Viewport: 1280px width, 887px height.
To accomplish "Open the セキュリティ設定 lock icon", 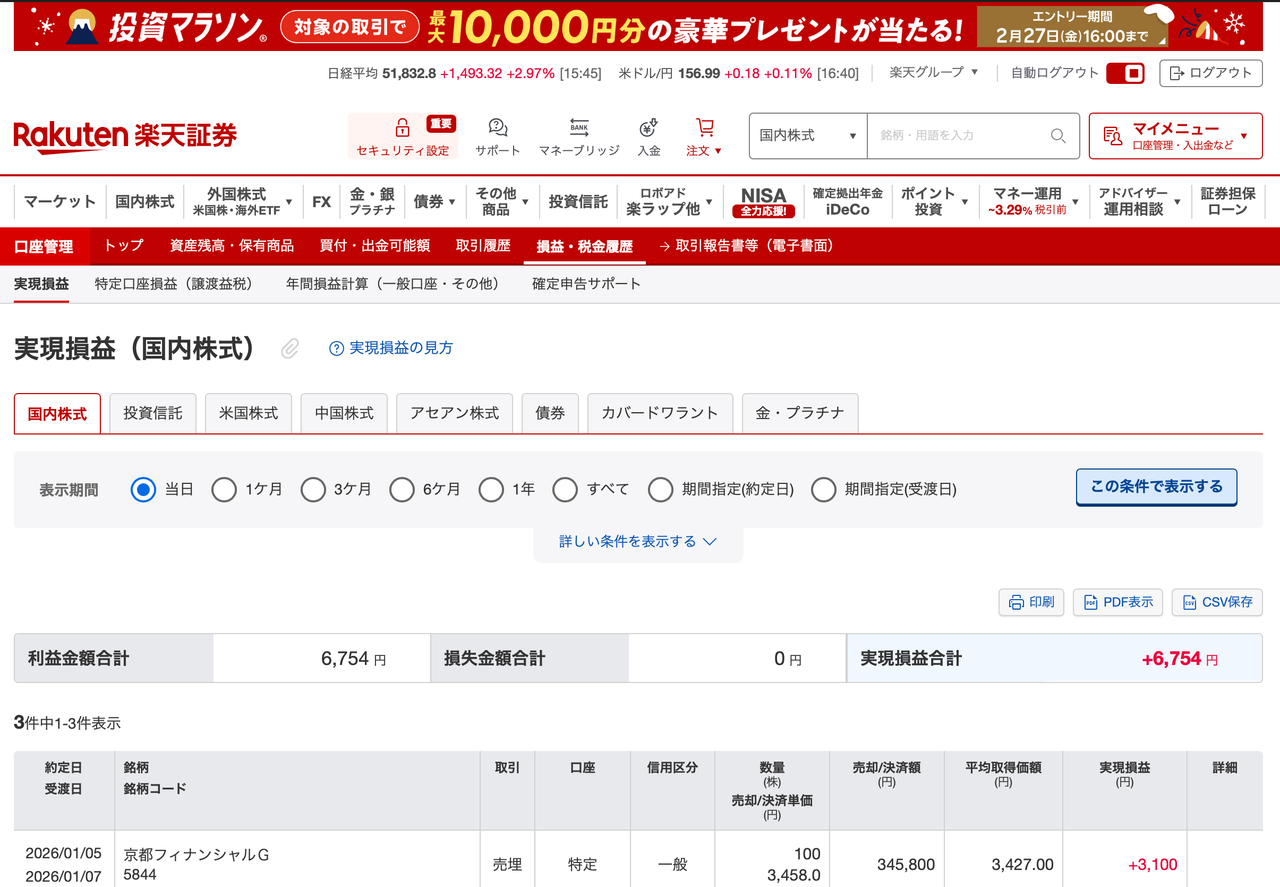I will 401,128.
